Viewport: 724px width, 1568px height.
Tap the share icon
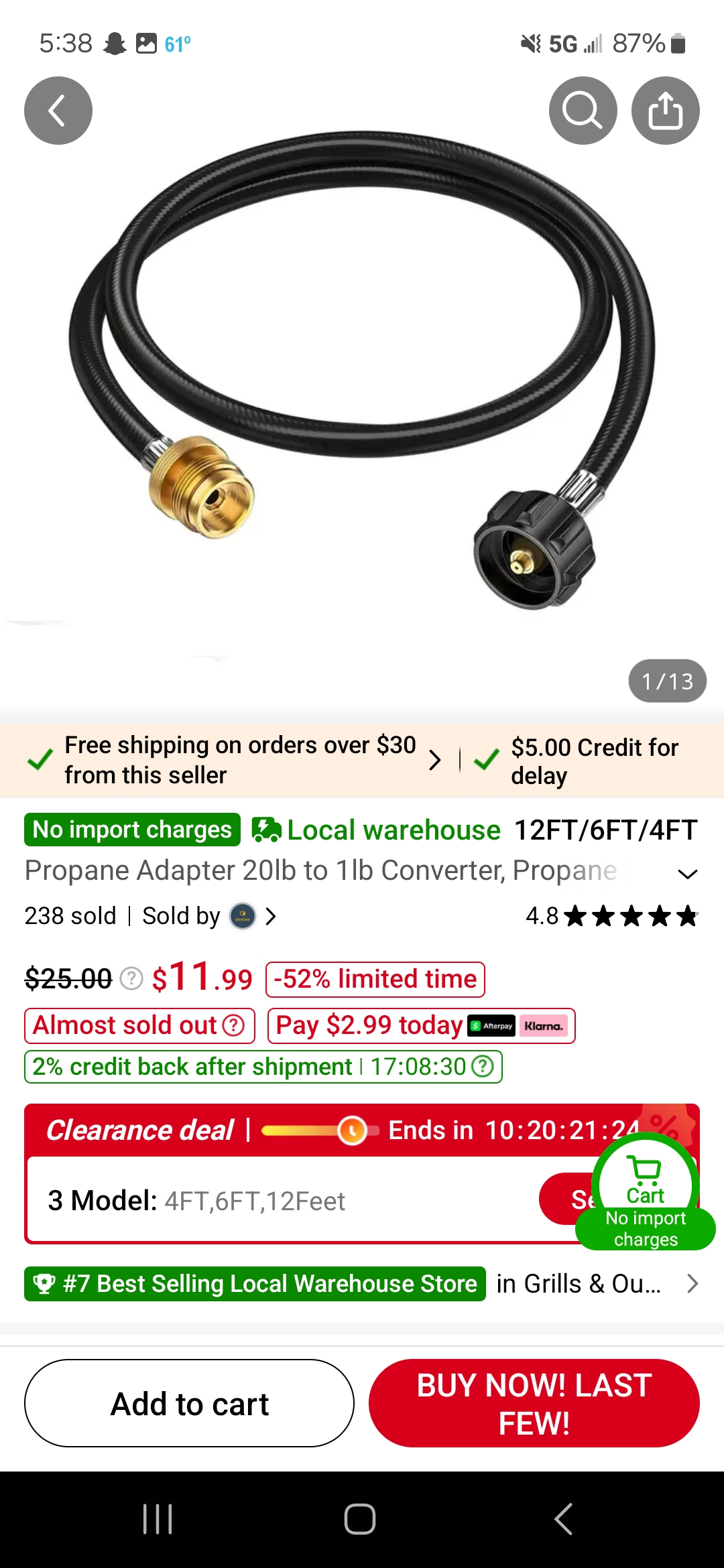pos(665,111)
